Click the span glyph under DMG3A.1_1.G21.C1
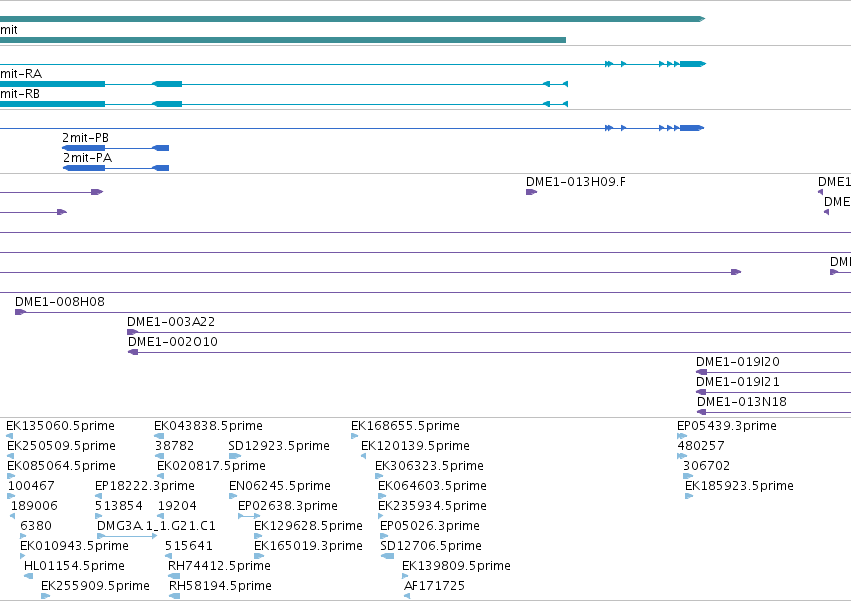Screen dimensions: 851x601 [127, 536]
